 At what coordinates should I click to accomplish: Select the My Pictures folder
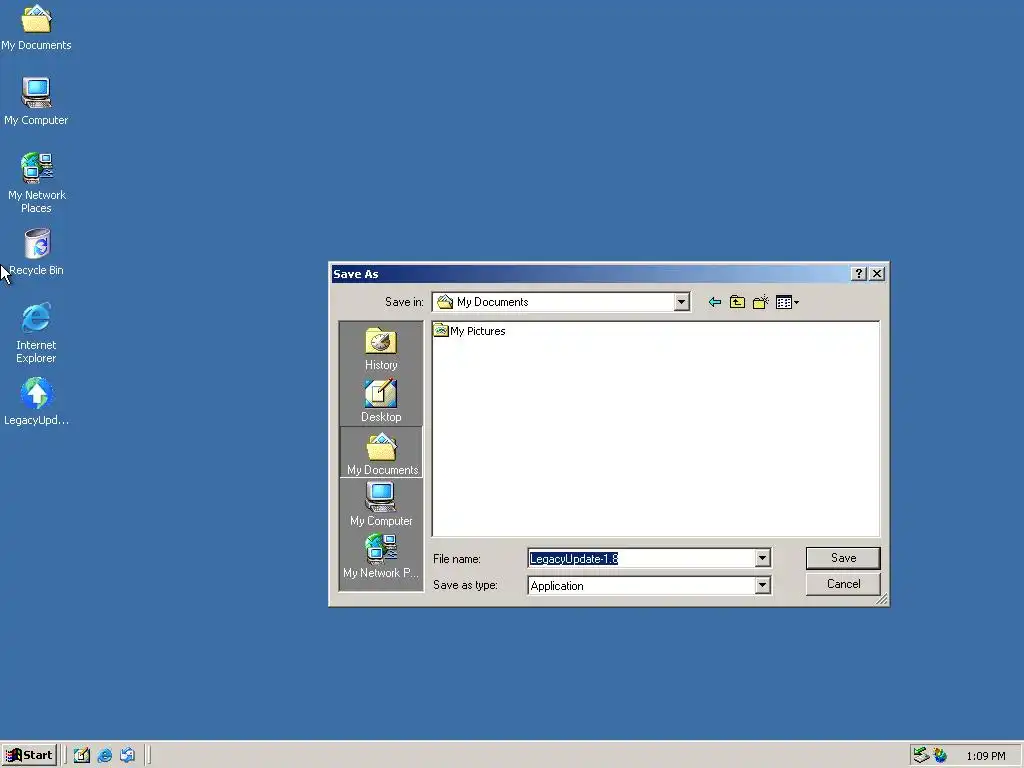[x=470, y=331]
